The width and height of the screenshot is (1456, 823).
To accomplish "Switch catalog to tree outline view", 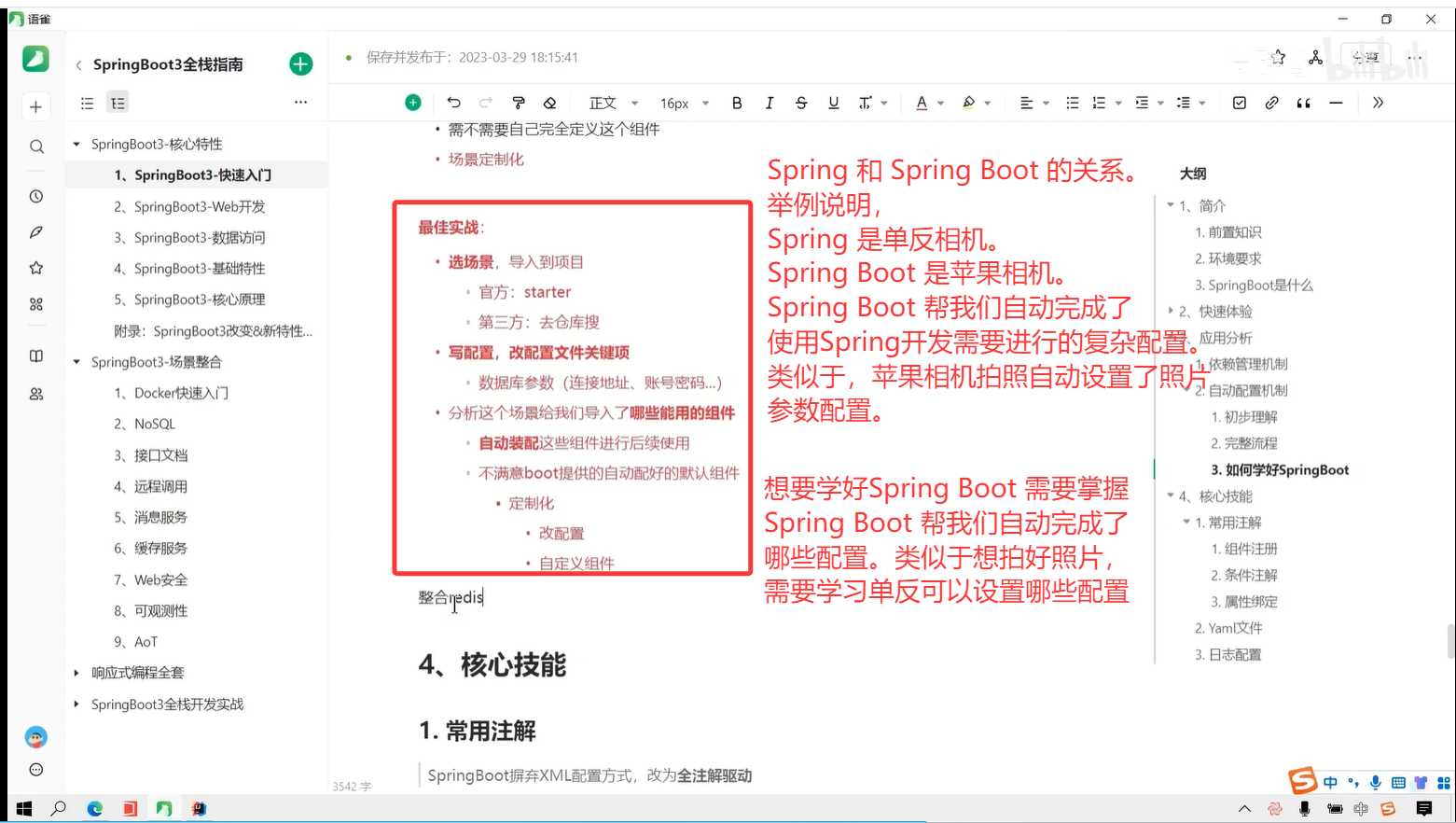I will coord(118,103).
